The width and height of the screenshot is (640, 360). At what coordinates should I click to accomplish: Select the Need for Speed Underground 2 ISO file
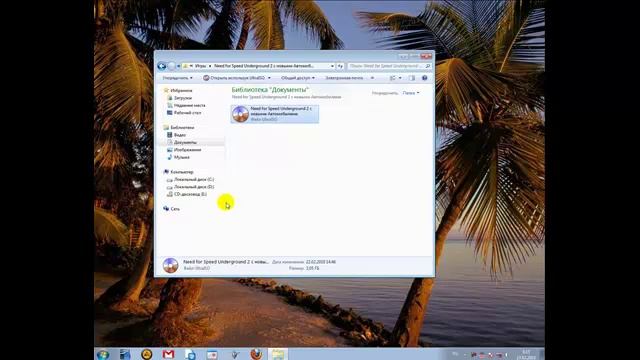[275, 114]
